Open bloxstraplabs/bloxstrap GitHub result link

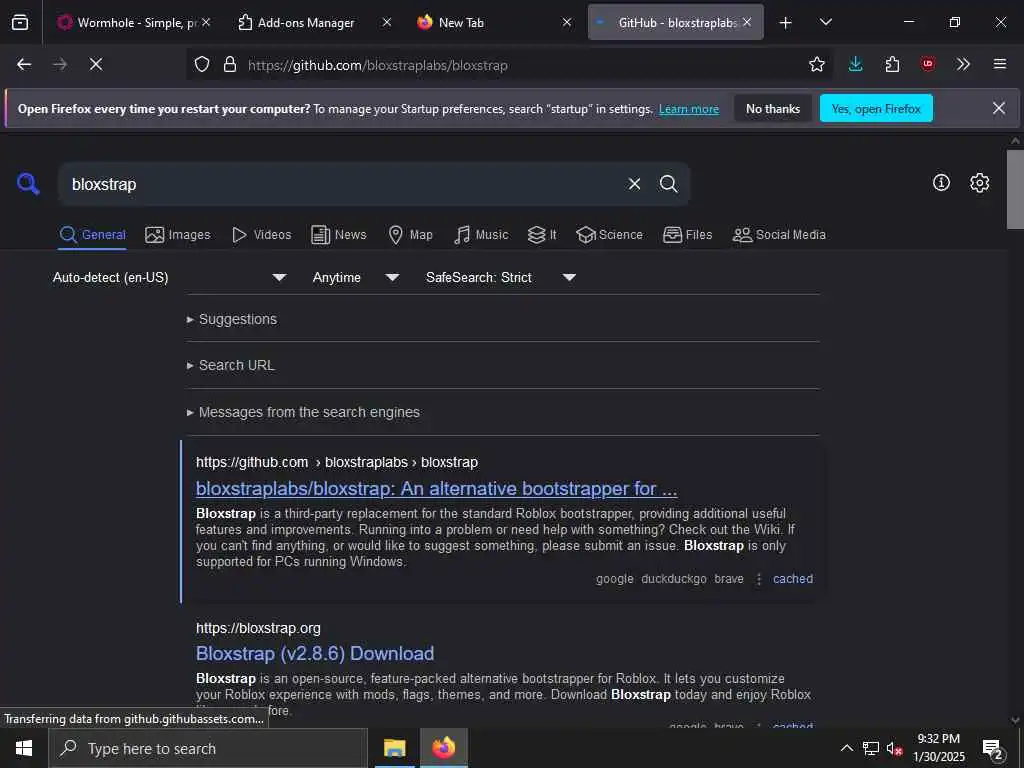436,488
